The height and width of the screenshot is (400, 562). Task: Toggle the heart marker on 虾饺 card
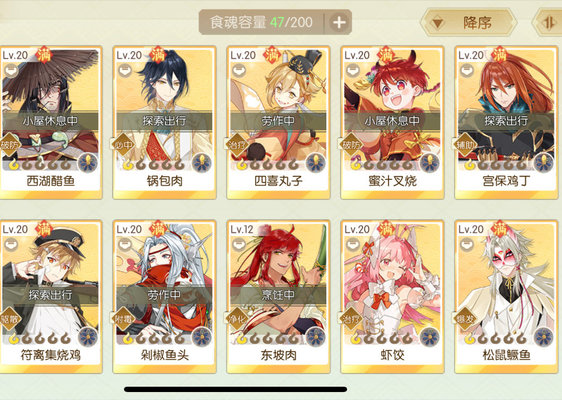pyautogui.click(x=352, y=244)
